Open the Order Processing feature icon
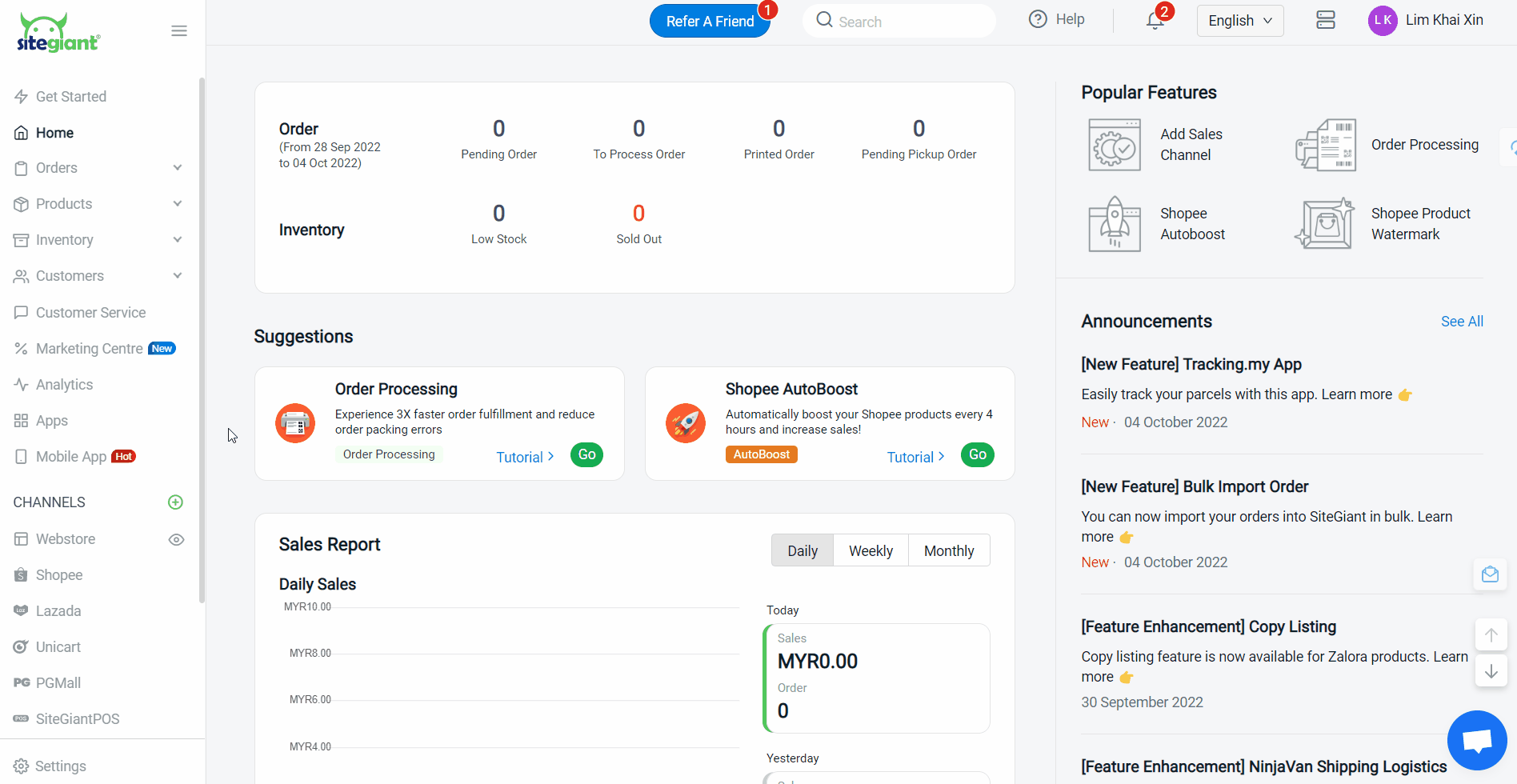The height and width of the screenshot is (784, 1517). (1326, 145)
